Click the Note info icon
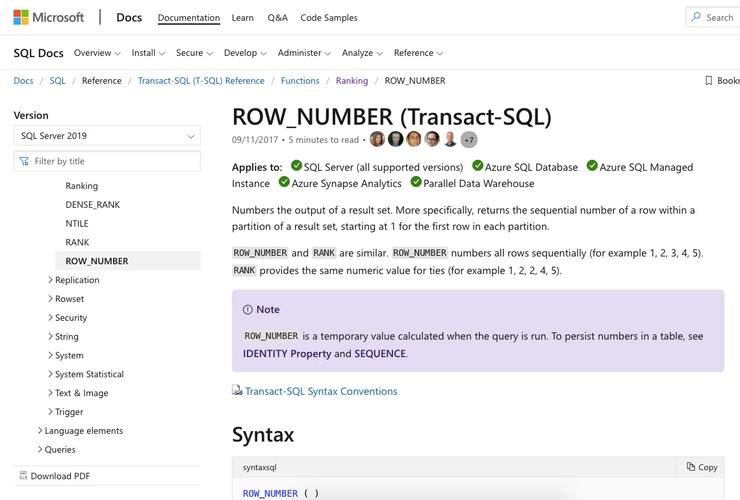 pos(248,310)
